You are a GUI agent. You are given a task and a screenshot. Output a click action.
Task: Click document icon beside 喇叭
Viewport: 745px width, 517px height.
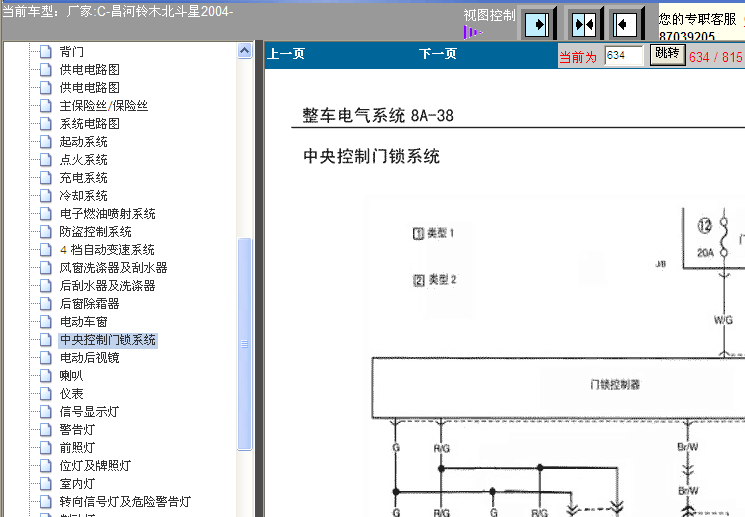[x=46, y=376]
